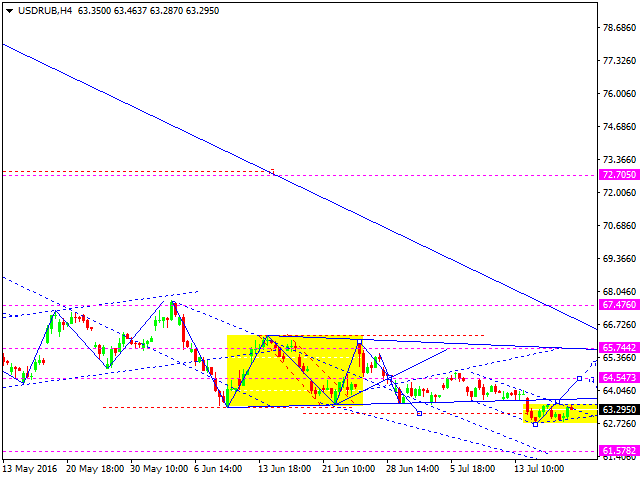Select the large yellow rectangle spanning mid-June

point(295,371)
